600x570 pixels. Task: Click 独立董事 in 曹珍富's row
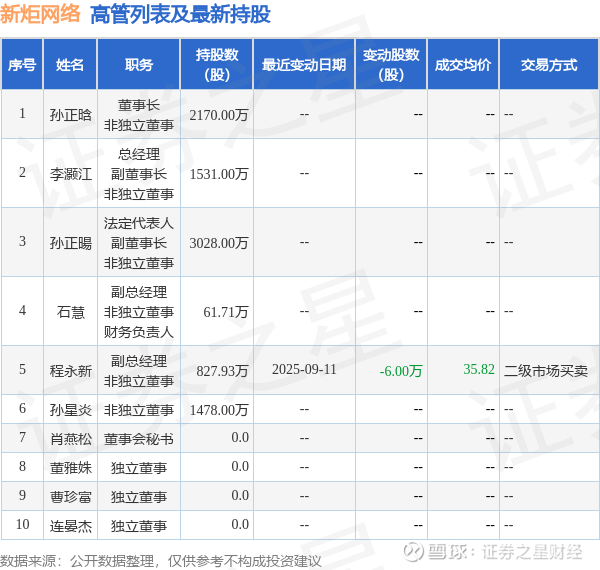[x=139, y=497]
